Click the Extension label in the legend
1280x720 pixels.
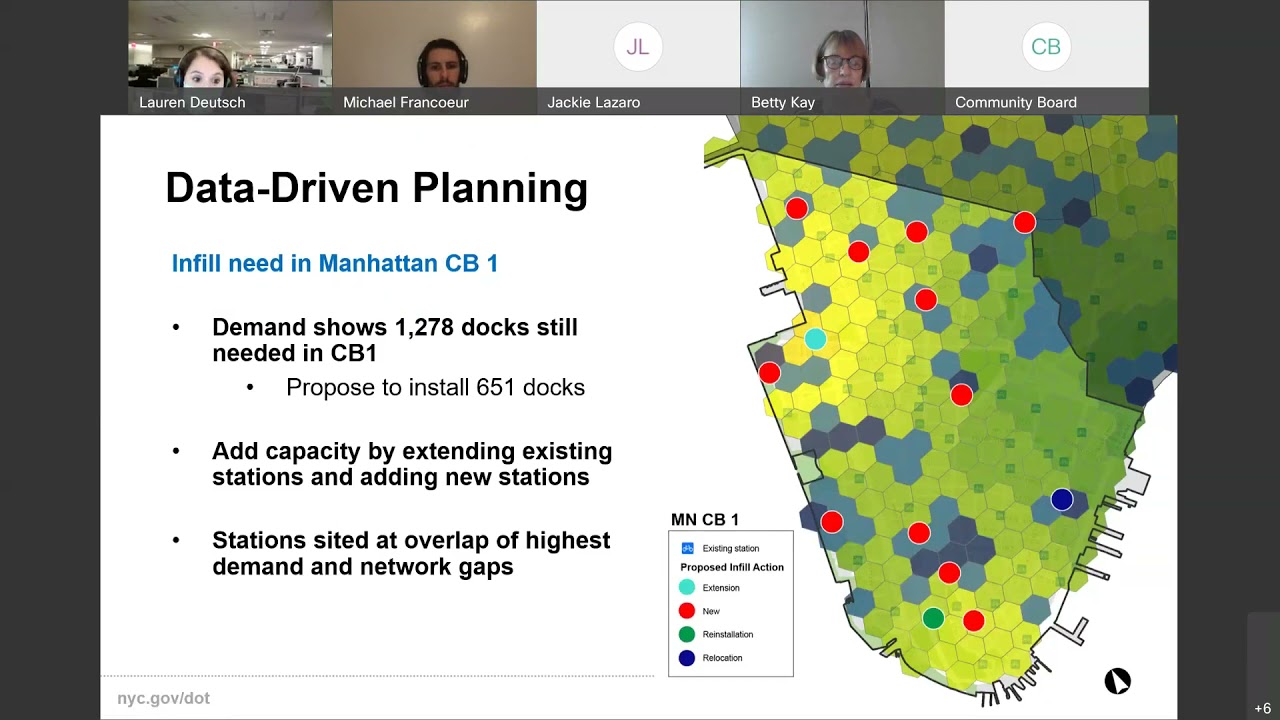click(x=721, y=588)
